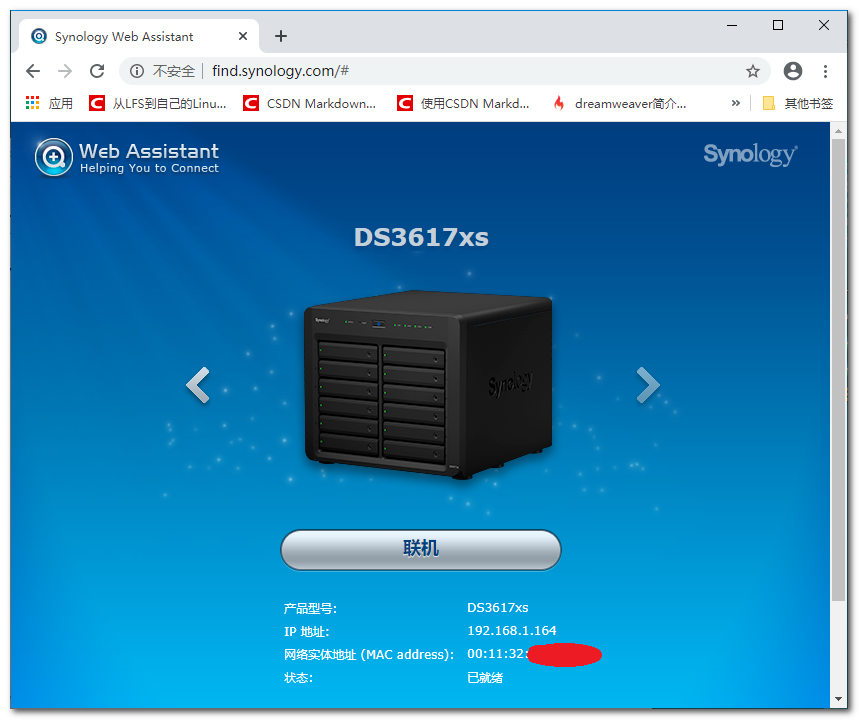Minimize the Chrome window

click(x=732, y=25)
